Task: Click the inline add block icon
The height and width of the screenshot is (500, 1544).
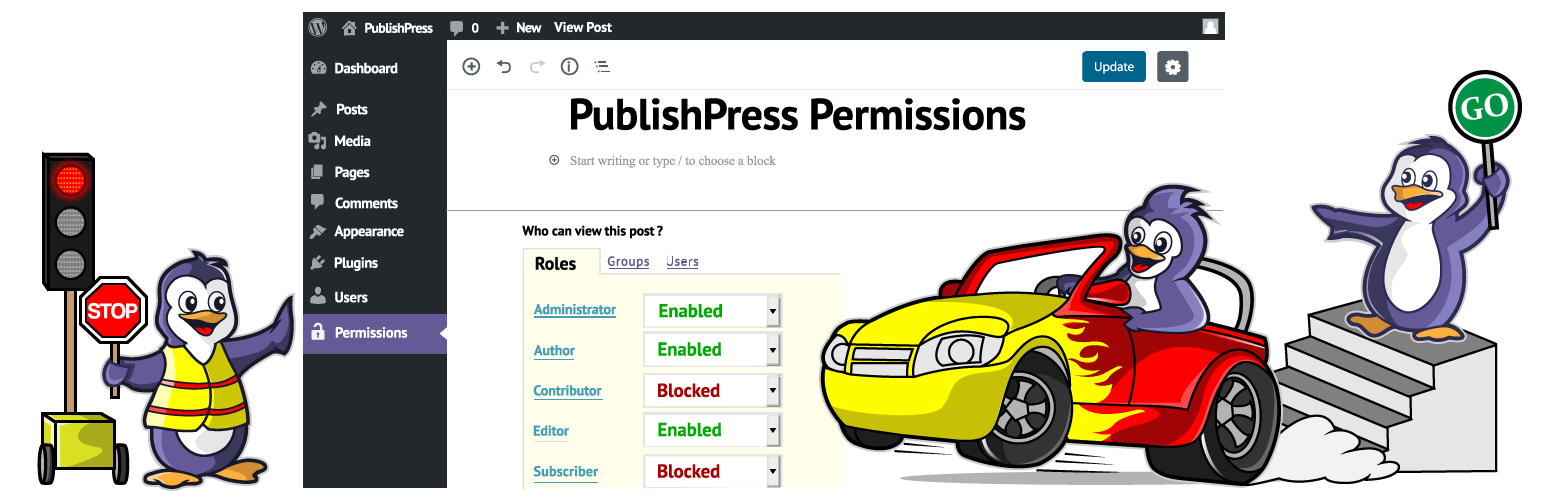Action: pyautogui.click(x=554, y=160)
